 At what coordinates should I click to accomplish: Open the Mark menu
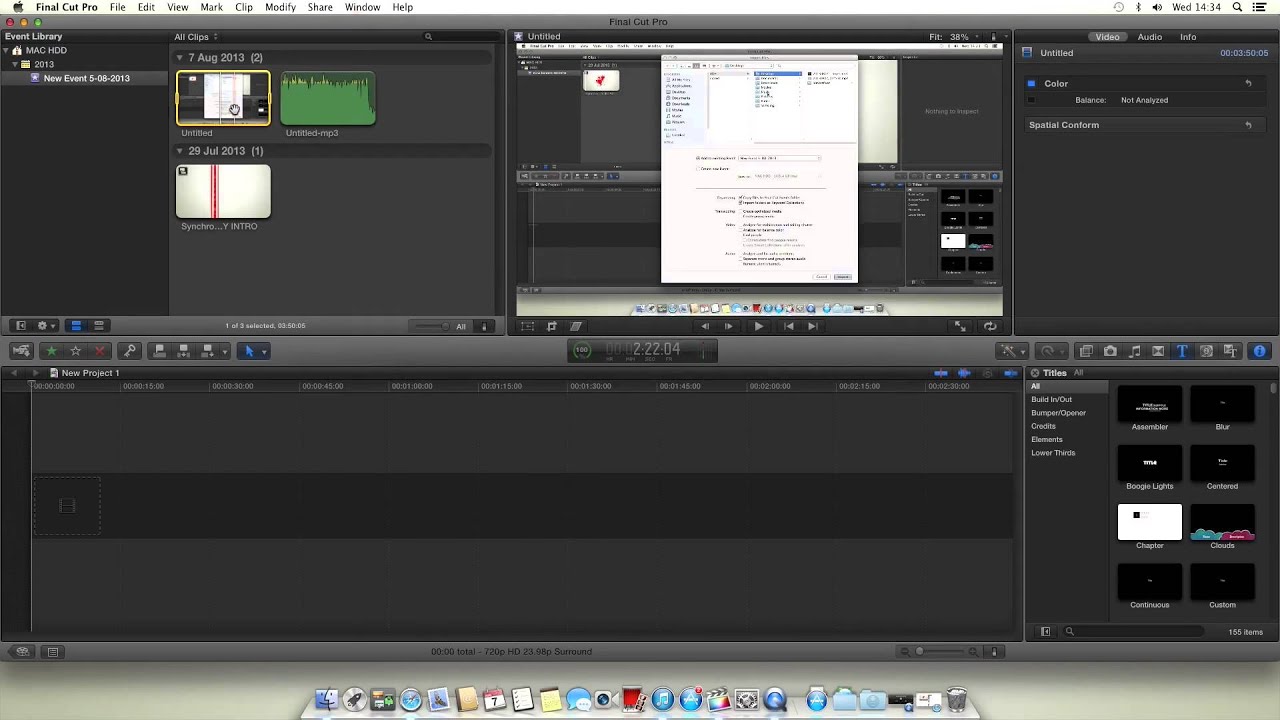point(211,7)
